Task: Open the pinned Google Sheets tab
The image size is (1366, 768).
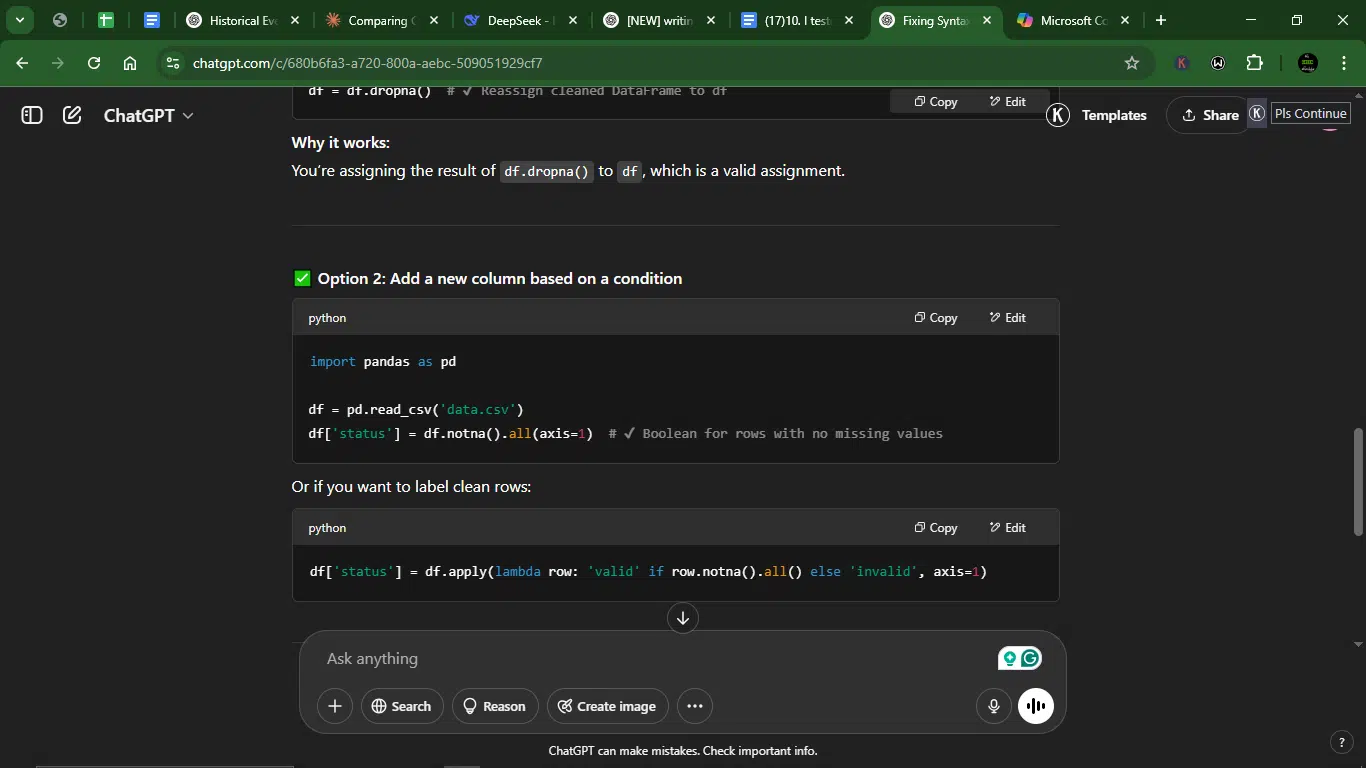Action: pyautogui.click(x=106, y=20)
